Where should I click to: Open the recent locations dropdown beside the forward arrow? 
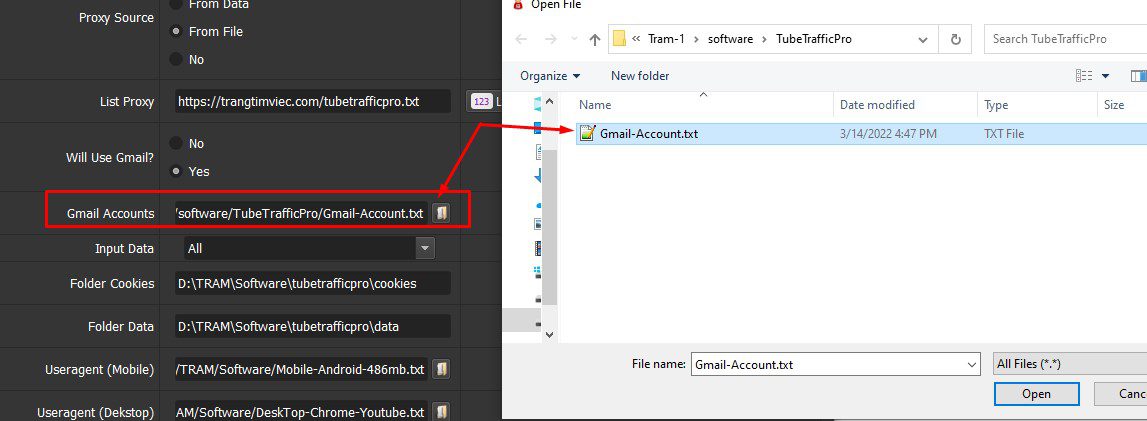(574, 39)
